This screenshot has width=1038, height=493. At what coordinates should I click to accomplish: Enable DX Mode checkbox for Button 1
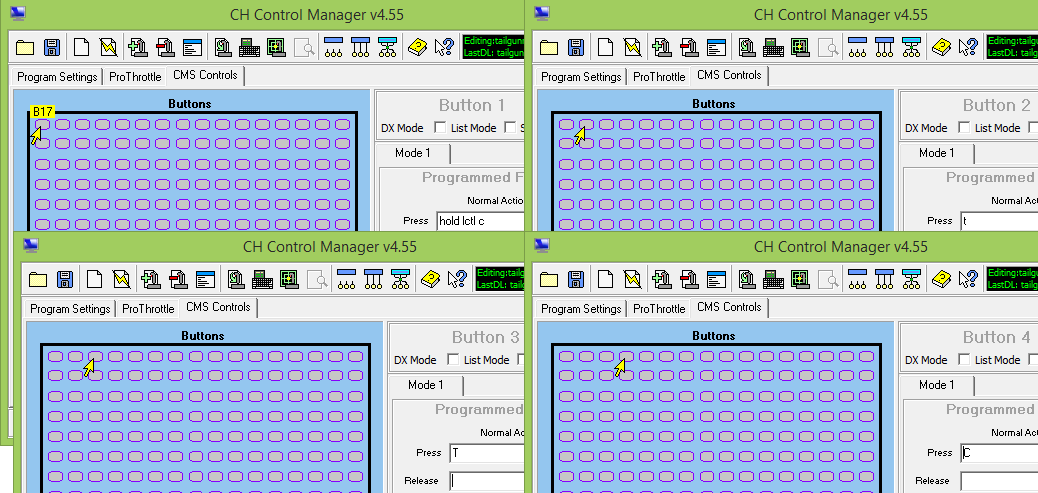(x=440, y=128)
